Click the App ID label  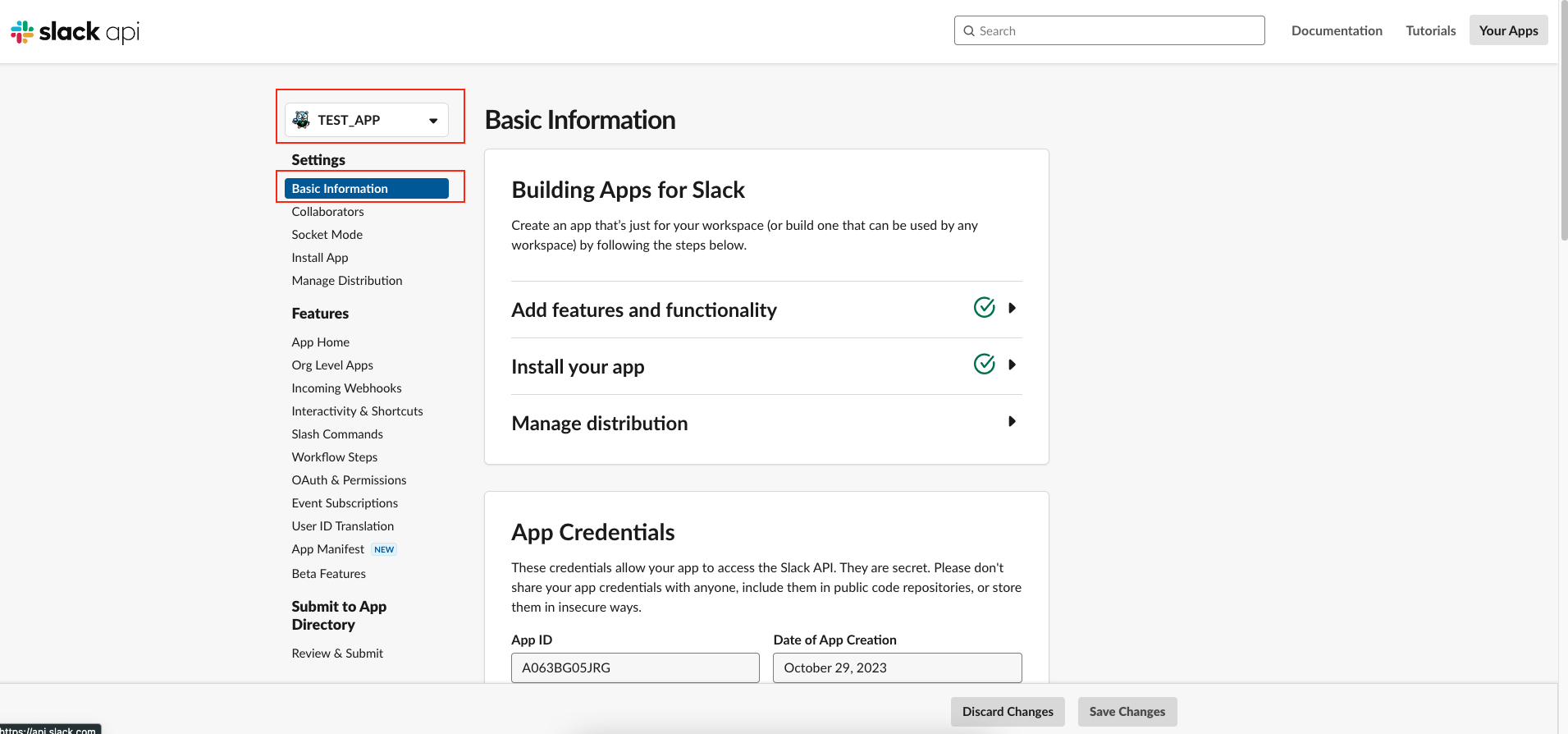(x=532, y=640)
